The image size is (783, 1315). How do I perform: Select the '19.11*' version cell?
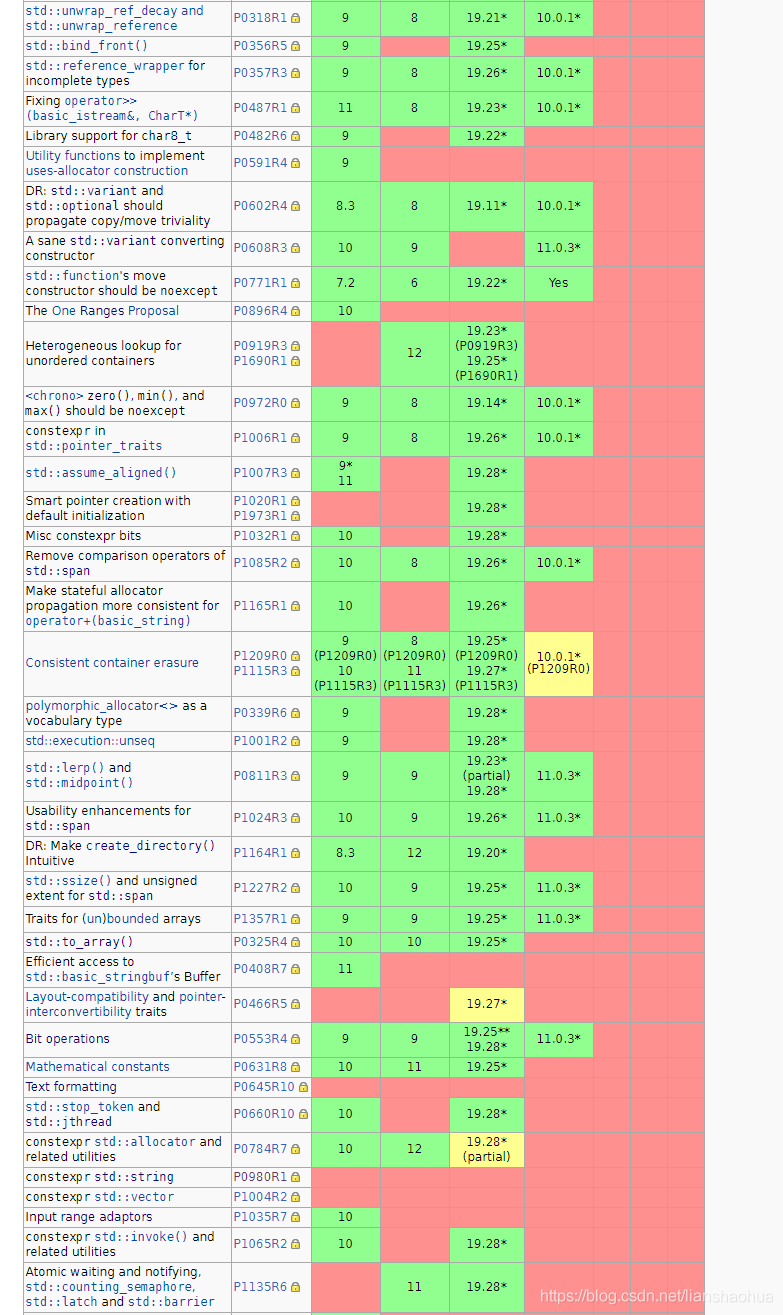[487, 206]
